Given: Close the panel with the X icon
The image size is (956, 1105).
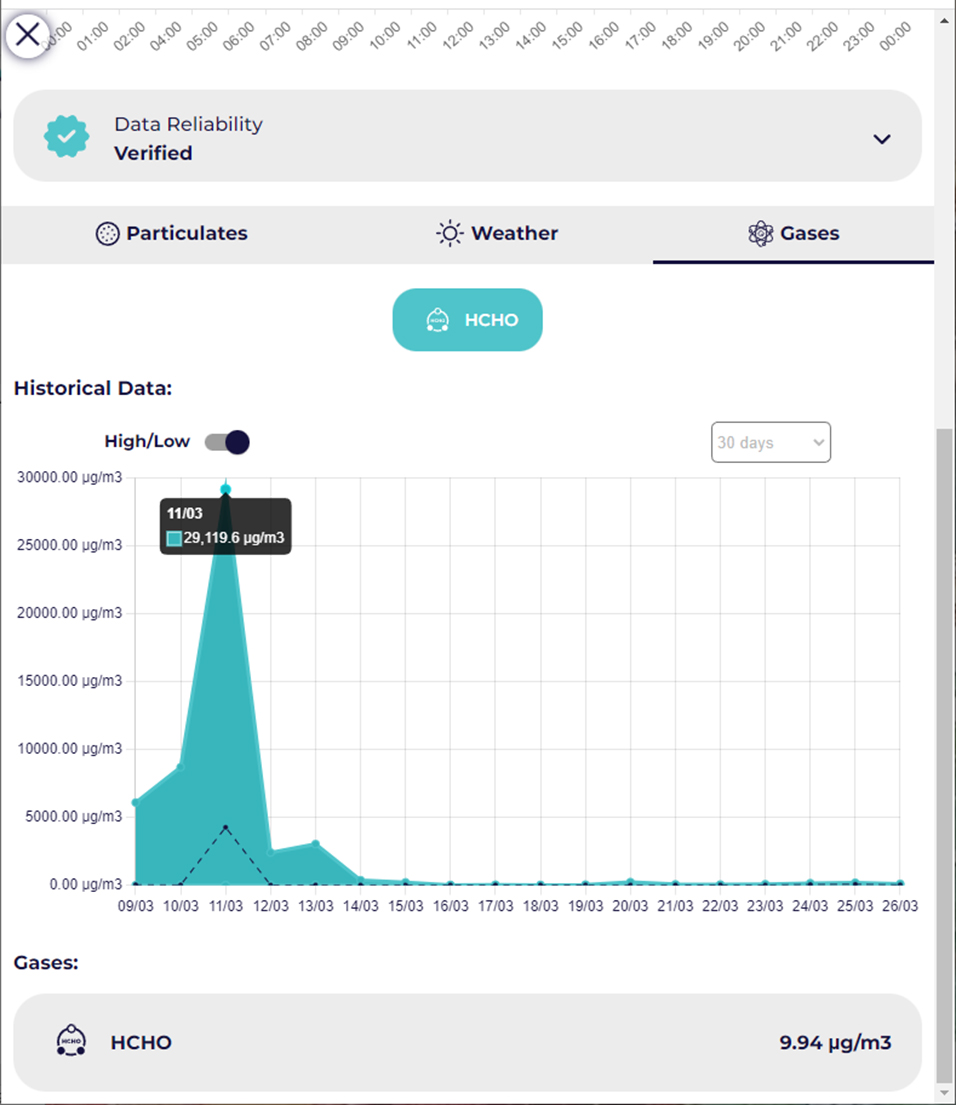Looking at the screenshot, I should [x=28, y=35].
